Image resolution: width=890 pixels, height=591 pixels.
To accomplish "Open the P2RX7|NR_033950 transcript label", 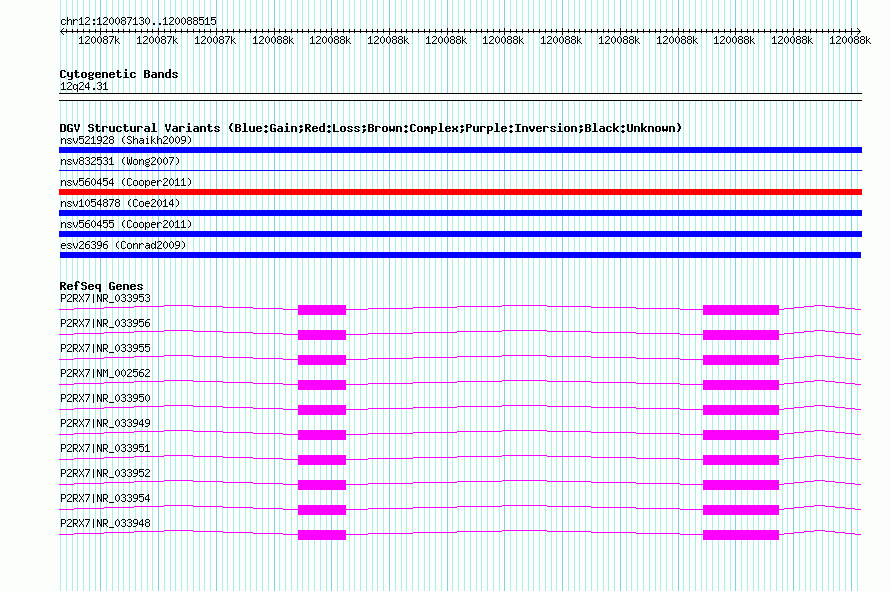I will 105,398.
